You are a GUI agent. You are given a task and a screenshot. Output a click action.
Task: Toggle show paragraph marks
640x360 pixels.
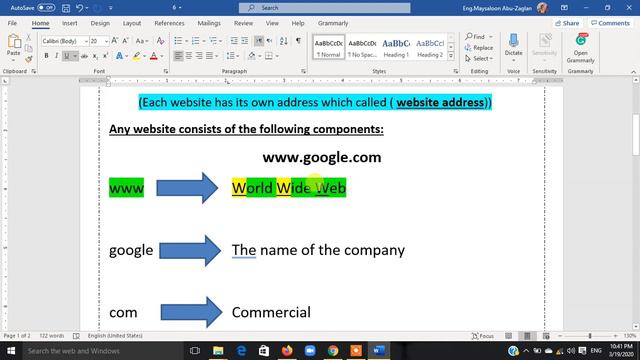point(298,41)
